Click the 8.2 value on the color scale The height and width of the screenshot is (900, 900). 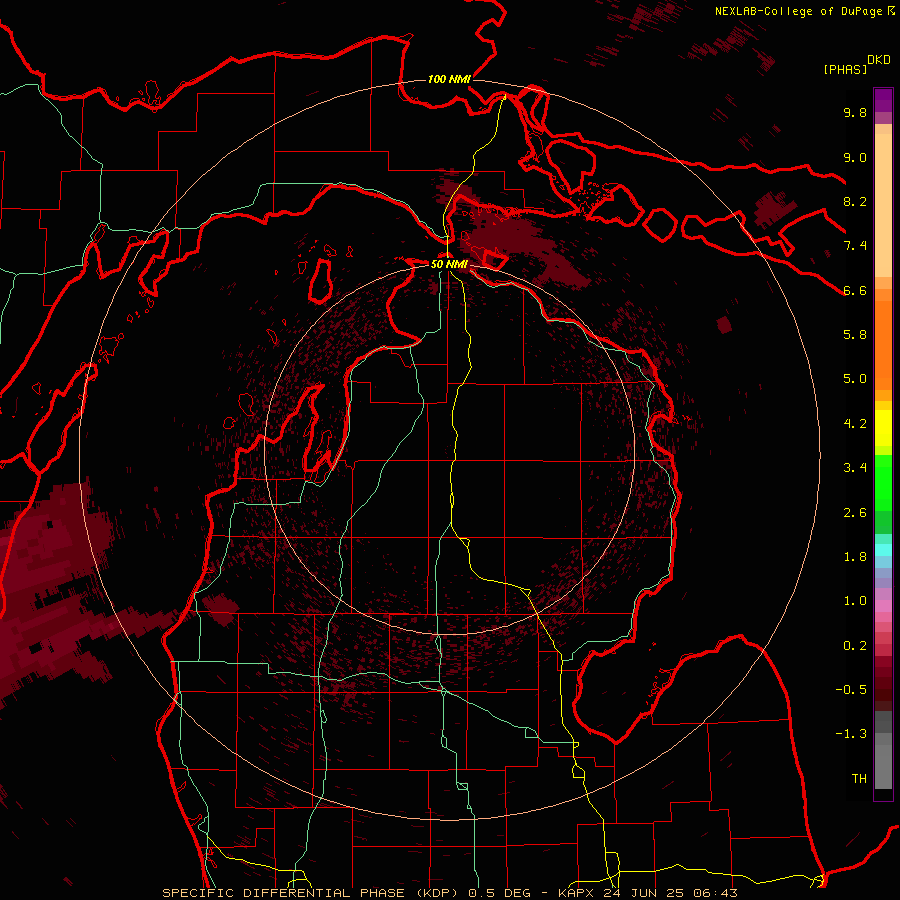point(855,201)
